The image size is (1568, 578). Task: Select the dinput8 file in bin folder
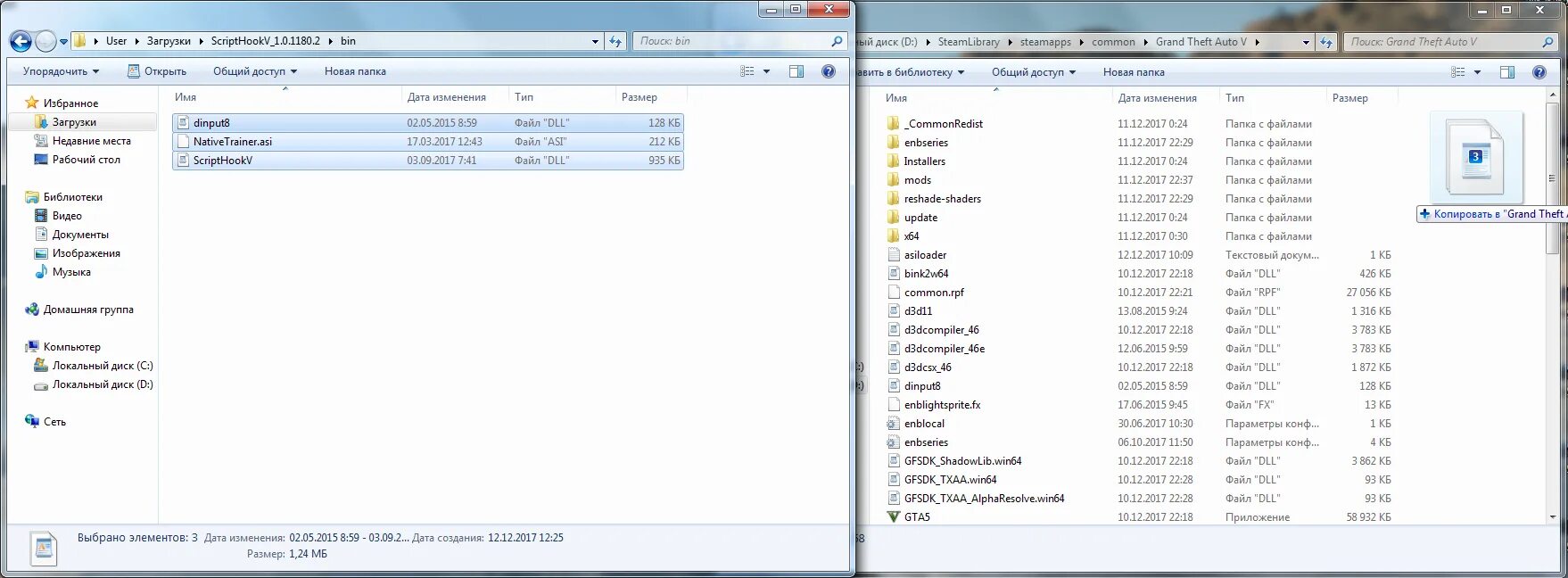pyautogui.click(x=428, y=123)
